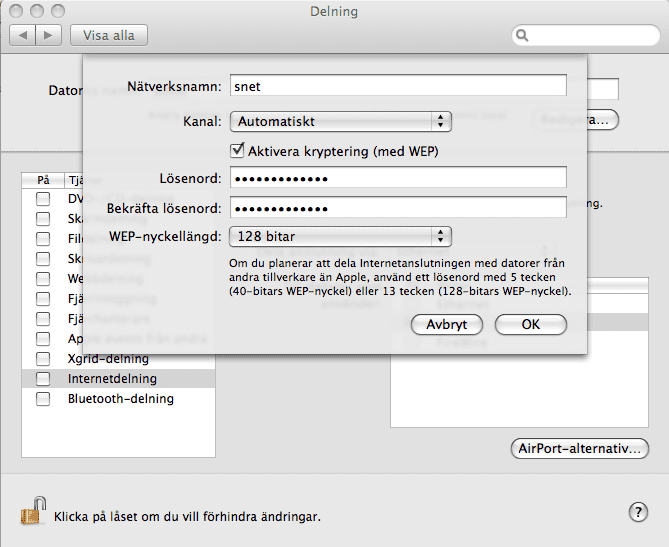Viewport: 669px width, 547px height.
Task: Toggle the Bluetooth-delning checkbox
Action: tap(43, 399)
